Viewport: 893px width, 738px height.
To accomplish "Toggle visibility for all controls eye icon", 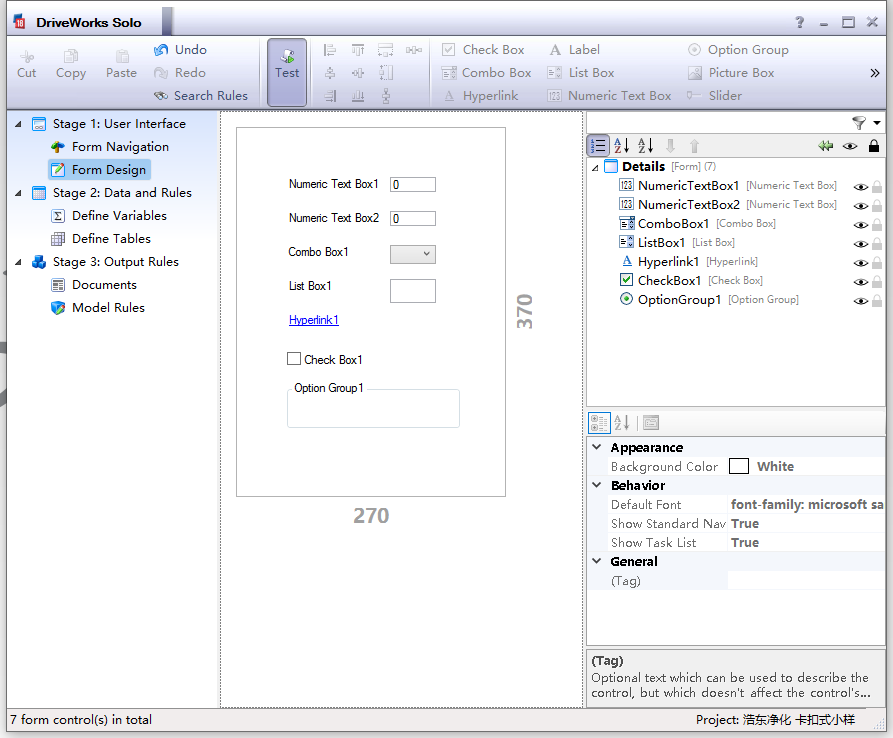I will pyautogui.click(x=850, y=146).
